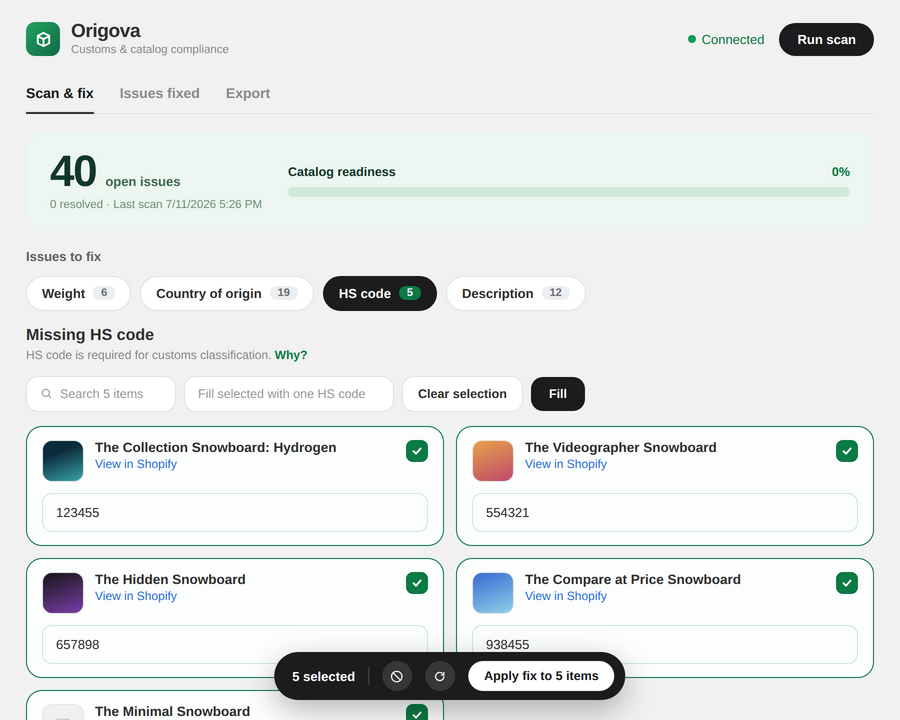Viewport: 900px width, 720px height.
Task: Select the Weight issue filter
Action: tap(78, 293)
